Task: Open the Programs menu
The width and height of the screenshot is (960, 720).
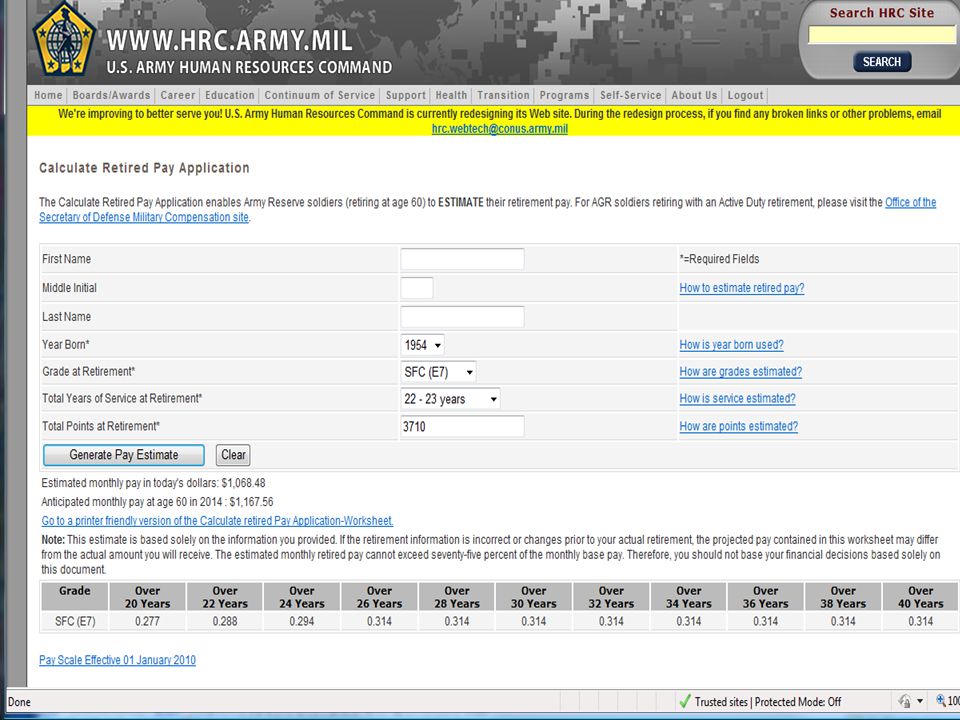Action: (564, 95)
